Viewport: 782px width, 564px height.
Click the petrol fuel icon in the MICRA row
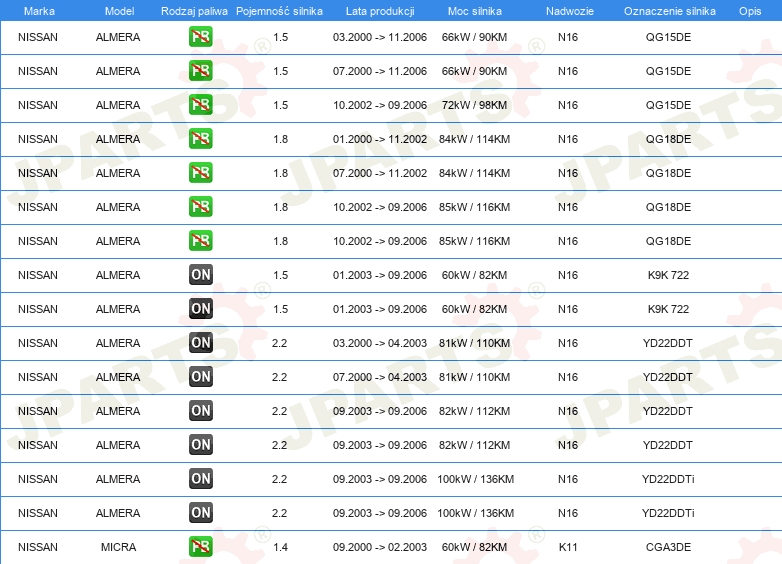point(200,547)
